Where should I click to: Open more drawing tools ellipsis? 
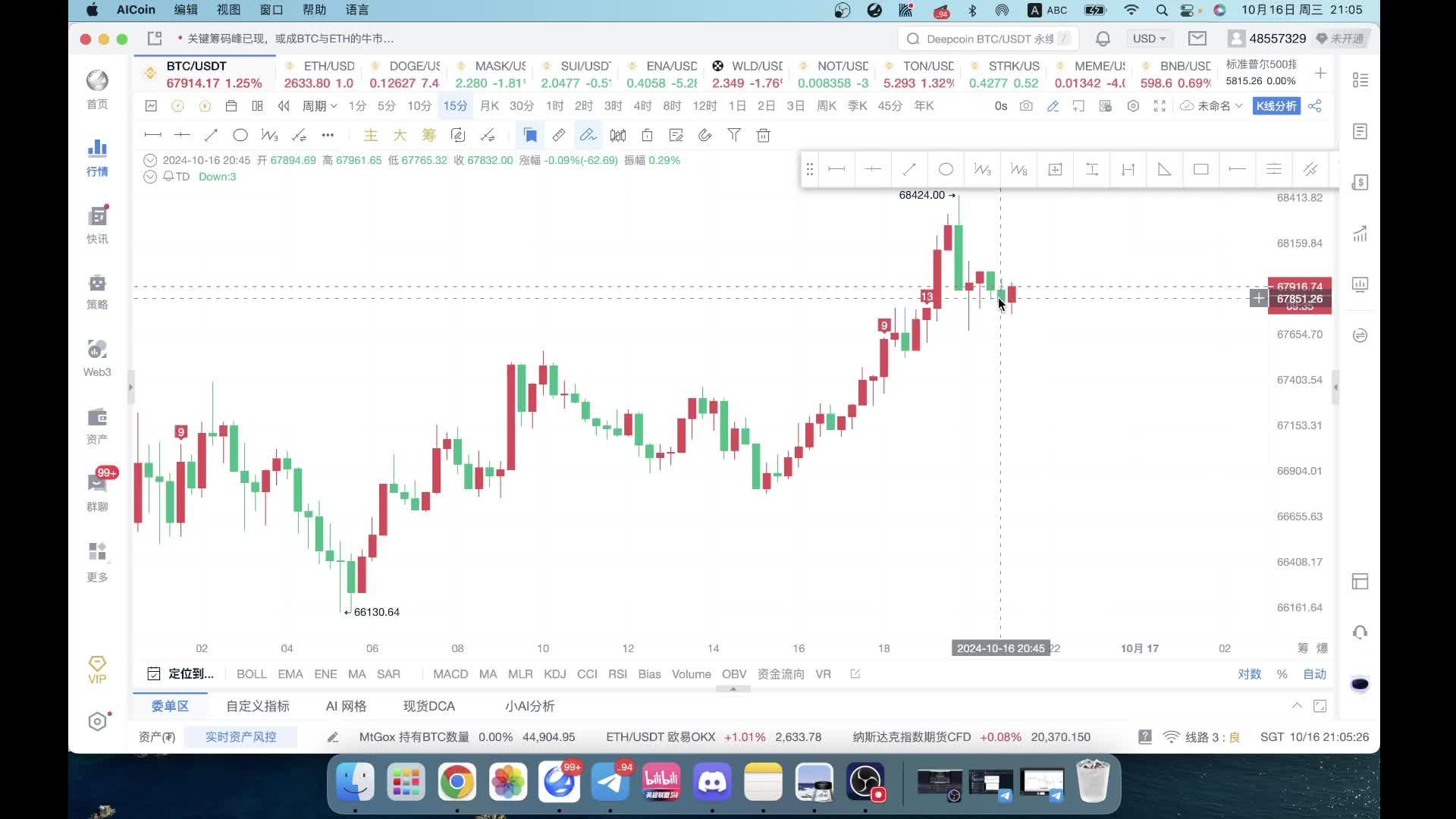[328, 135]
